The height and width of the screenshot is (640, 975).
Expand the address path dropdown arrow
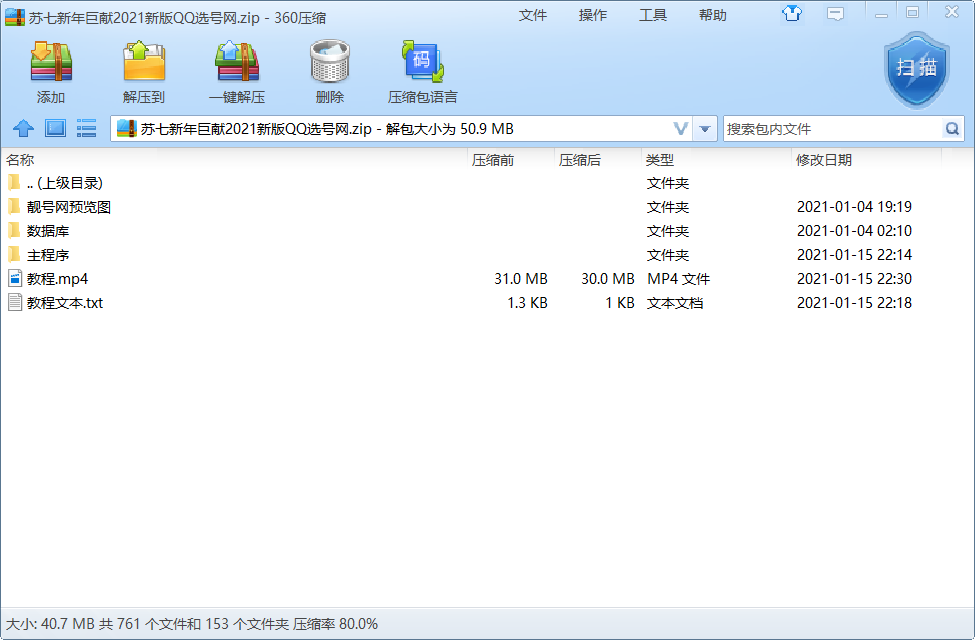coord(706,129)
